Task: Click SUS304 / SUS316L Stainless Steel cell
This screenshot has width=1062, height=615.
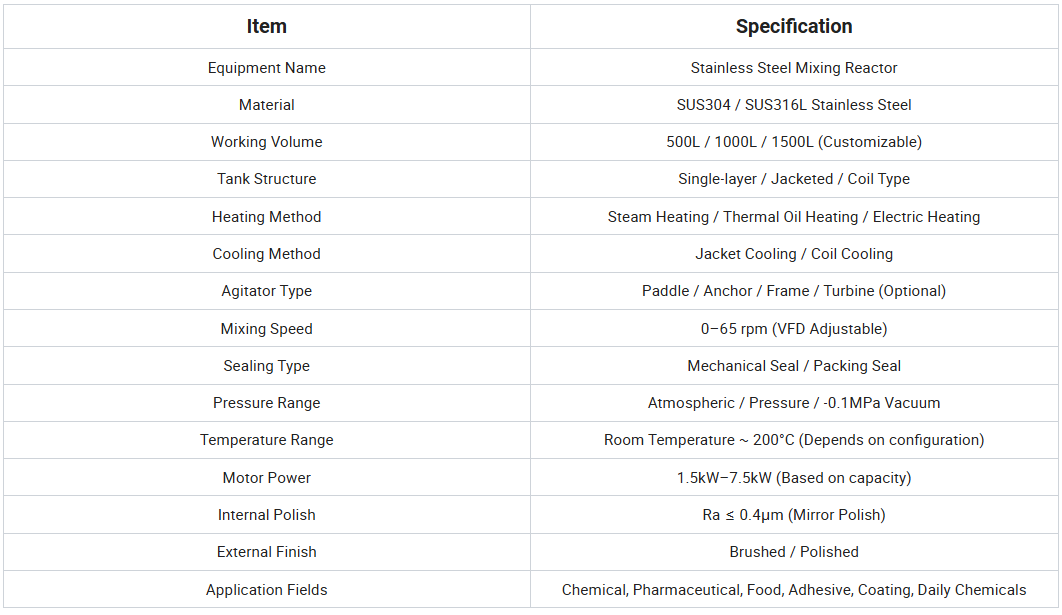Action: [x=794, y=105]
